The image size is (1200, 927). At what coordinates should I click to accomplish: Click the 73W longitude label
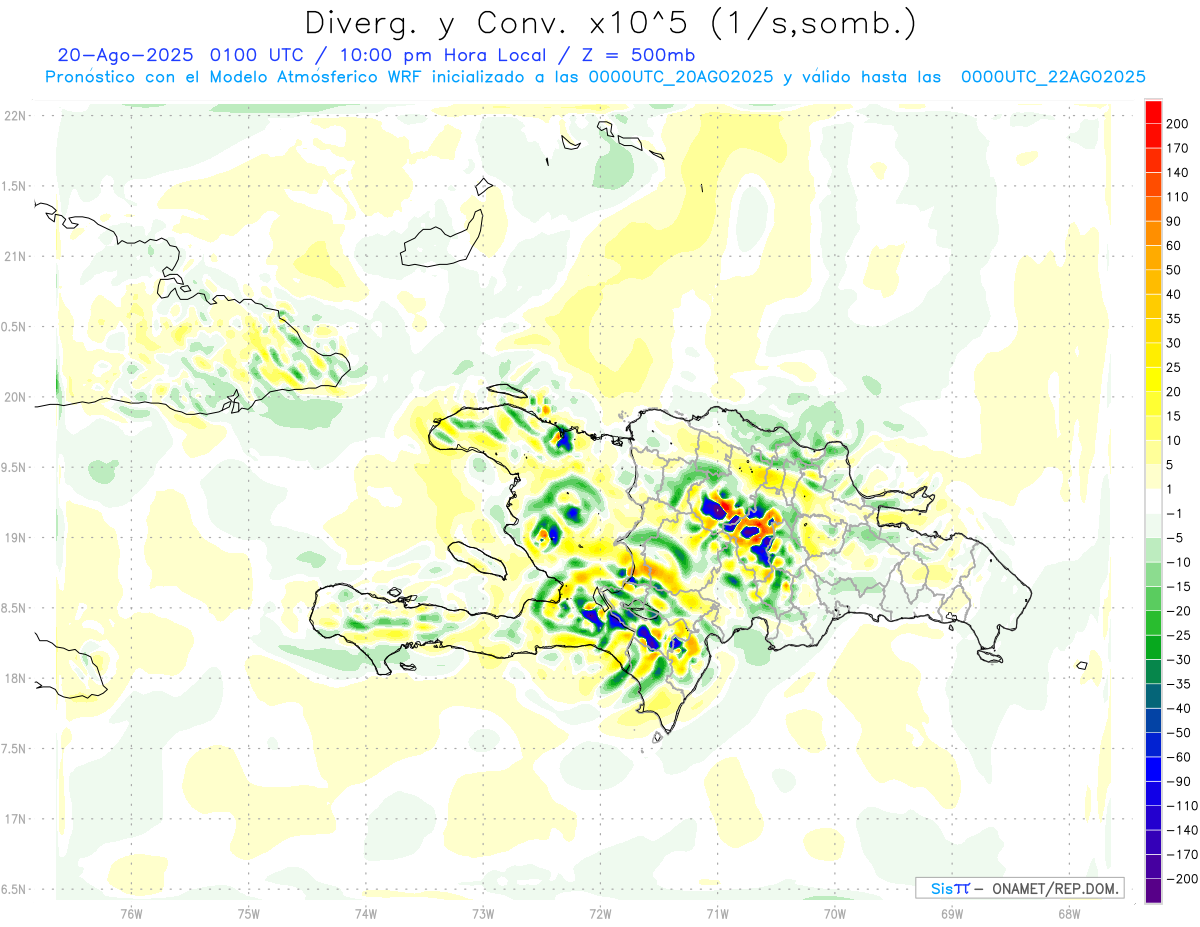(x=483, y=913)
